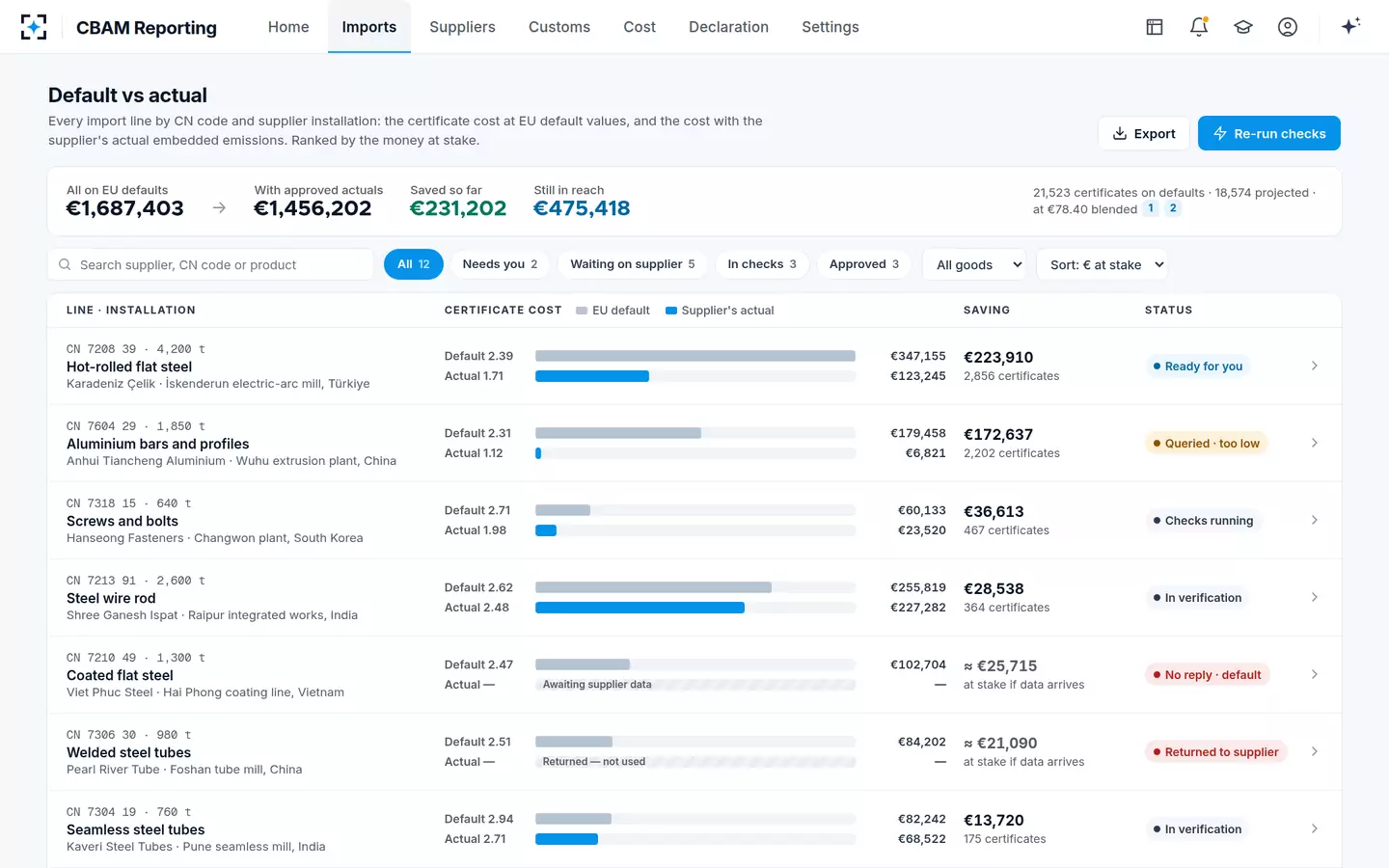The image size is (1389, 868).
Task: Open the notifications bell
Action: (x=1199, y=27)
